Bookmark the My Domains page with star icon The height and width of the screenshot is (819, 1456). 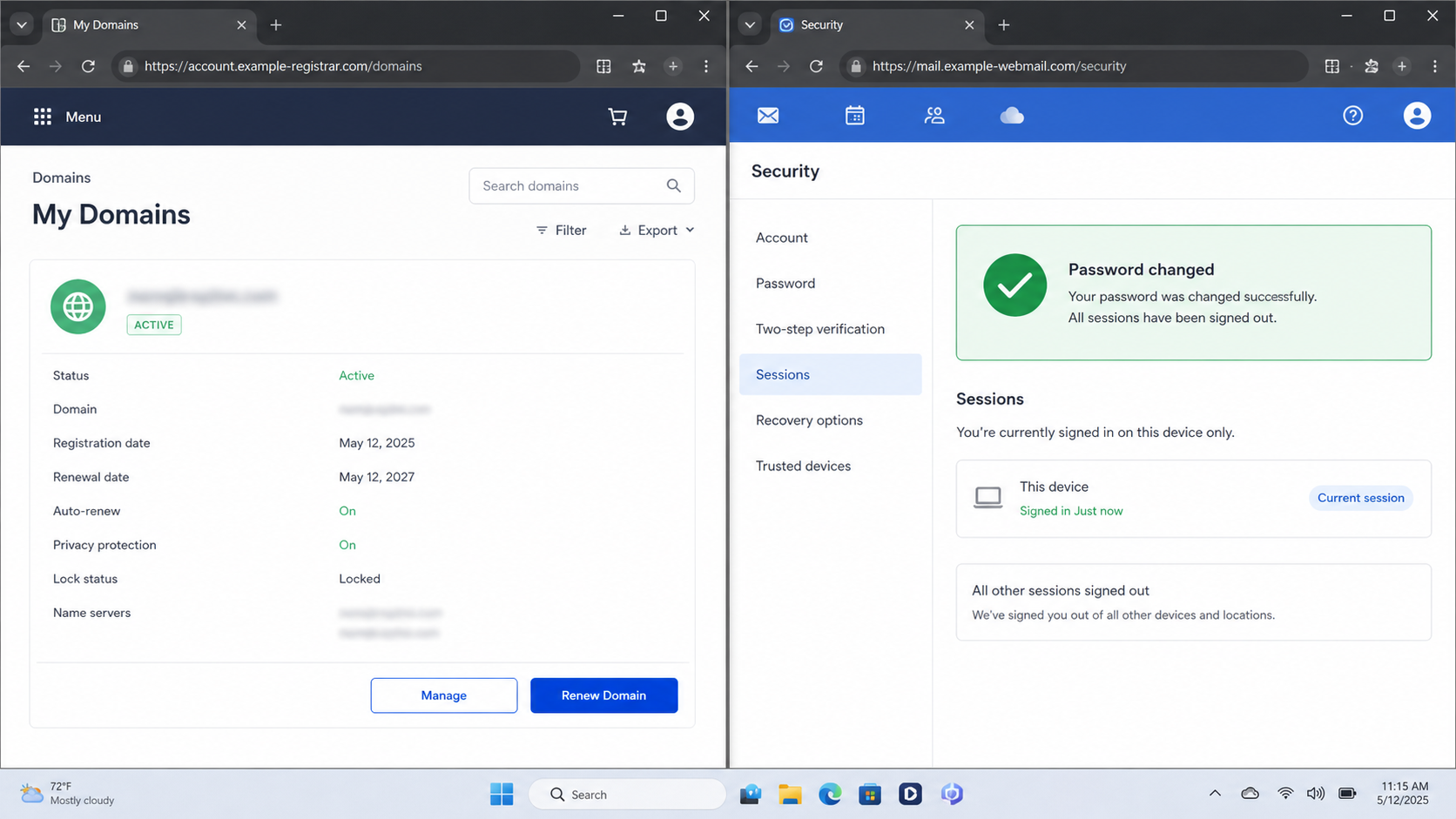click(x=639, y=66)
